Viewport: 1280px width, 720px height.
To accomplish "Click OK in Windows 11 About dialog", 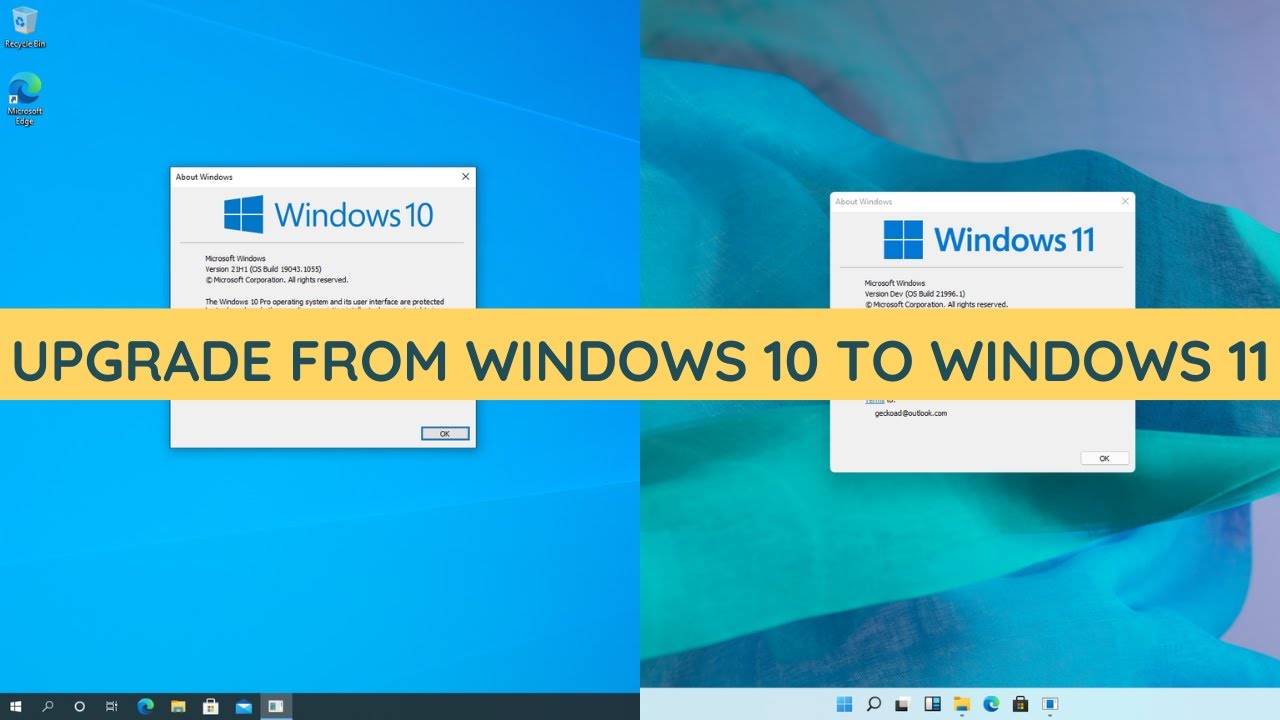I will tap(1105, 458).
